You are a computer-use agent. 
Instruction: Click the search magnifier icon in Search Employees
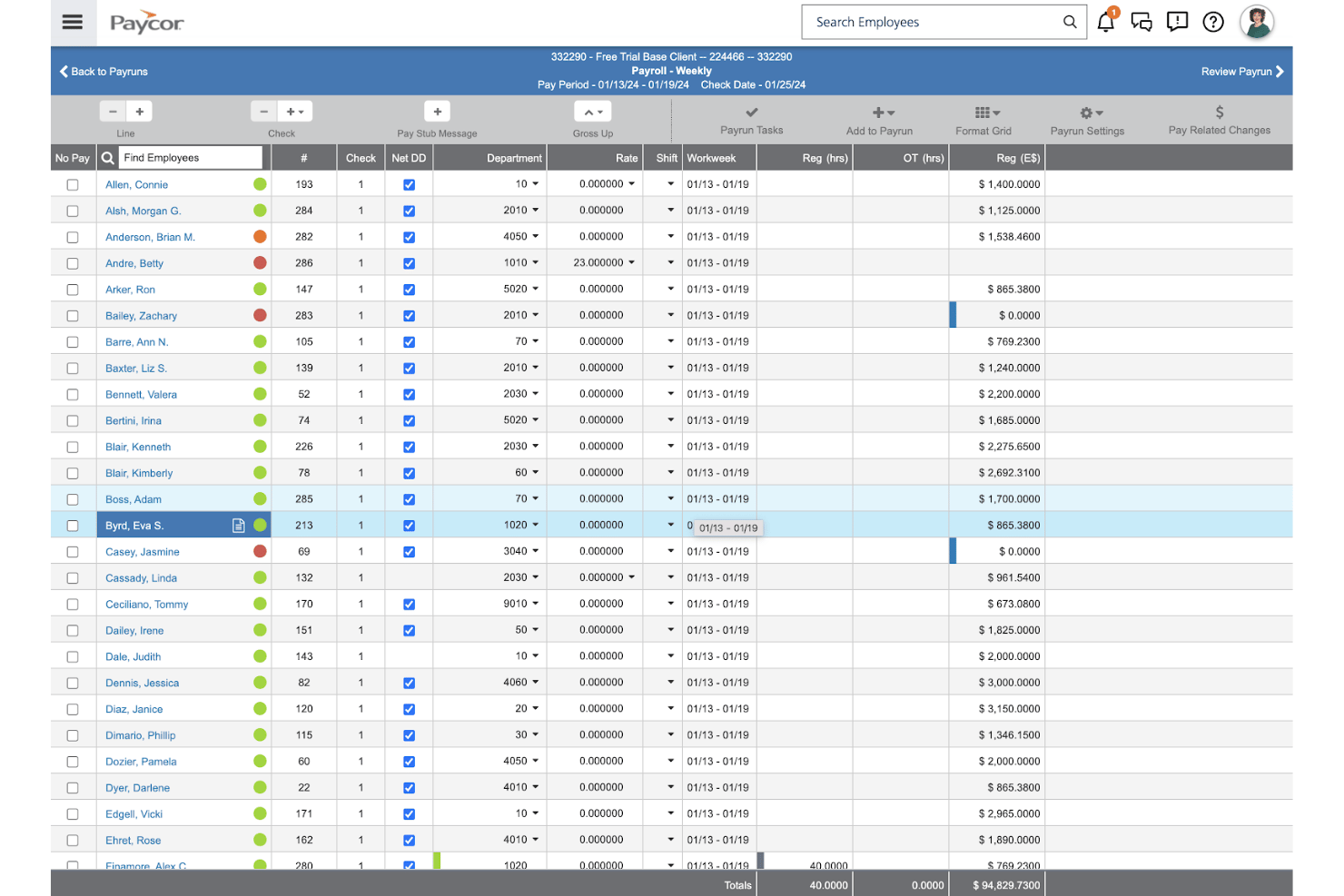pos(1070,22)
